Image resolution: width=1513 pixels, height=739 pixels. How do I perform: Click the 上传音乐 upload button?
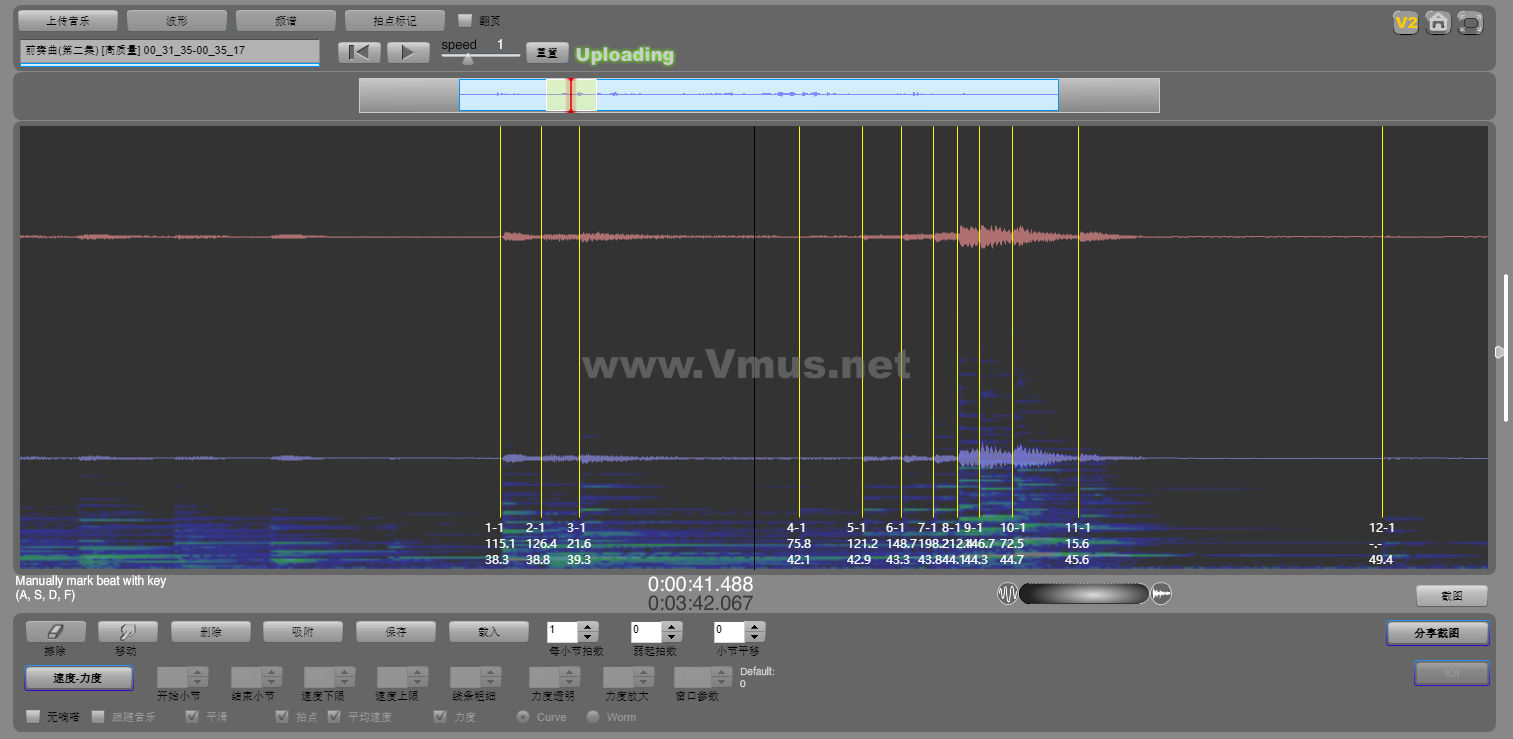68,20
